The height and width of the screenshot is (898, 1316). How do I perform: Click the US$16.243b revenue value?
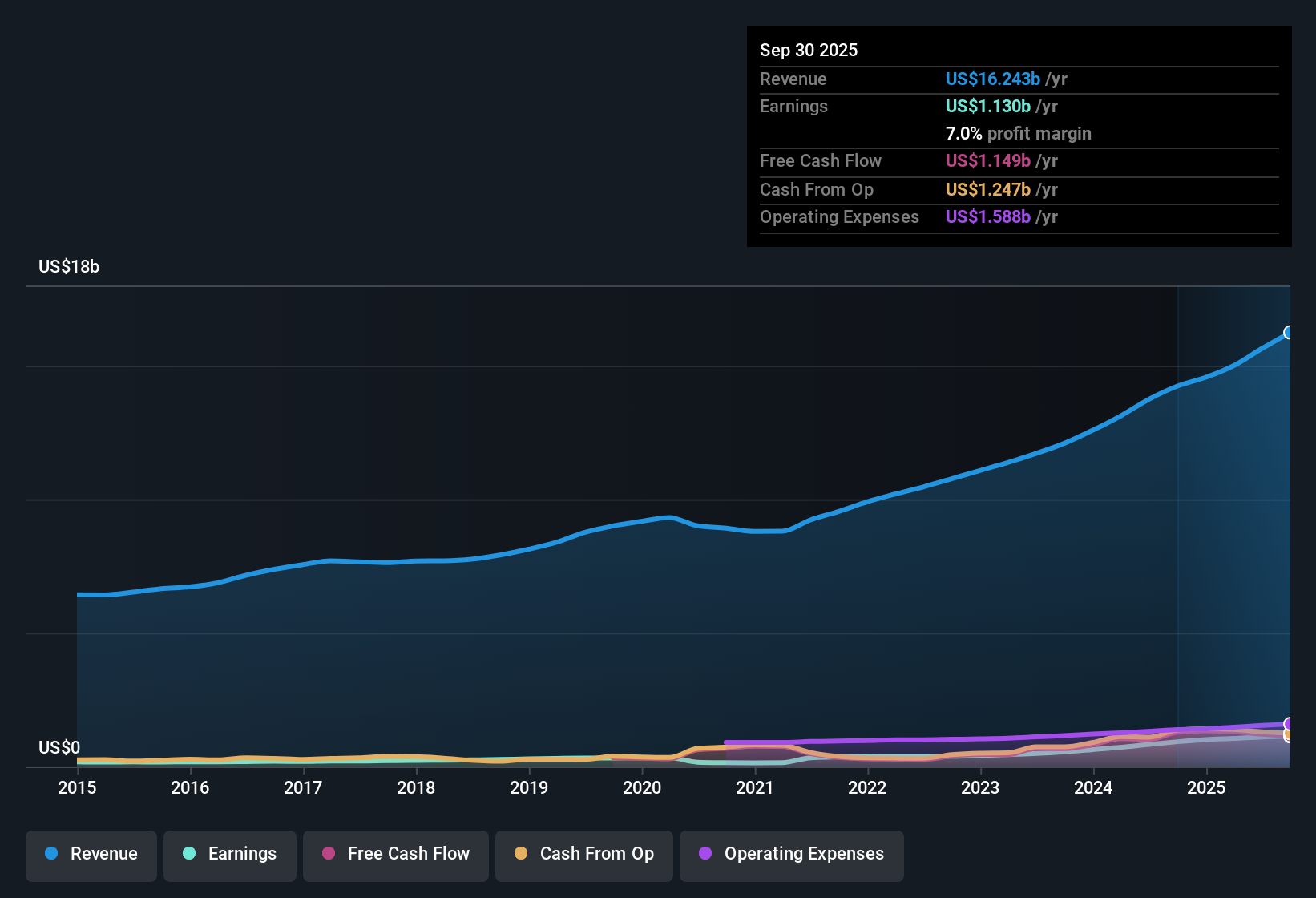tap(993, 79)
